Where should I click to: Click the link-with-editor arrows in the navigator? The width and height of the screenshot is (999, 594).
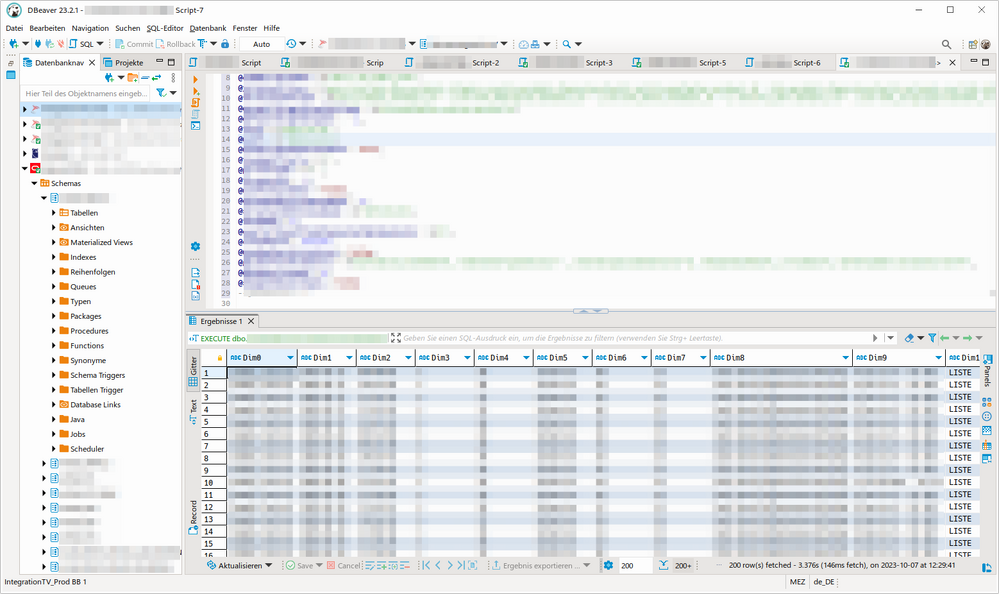click(x=156, y=77)
